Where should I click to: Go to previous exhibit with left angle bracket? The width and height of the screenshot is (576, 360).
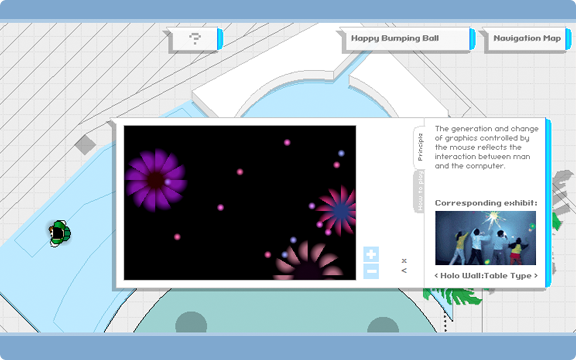coord(436,276)
